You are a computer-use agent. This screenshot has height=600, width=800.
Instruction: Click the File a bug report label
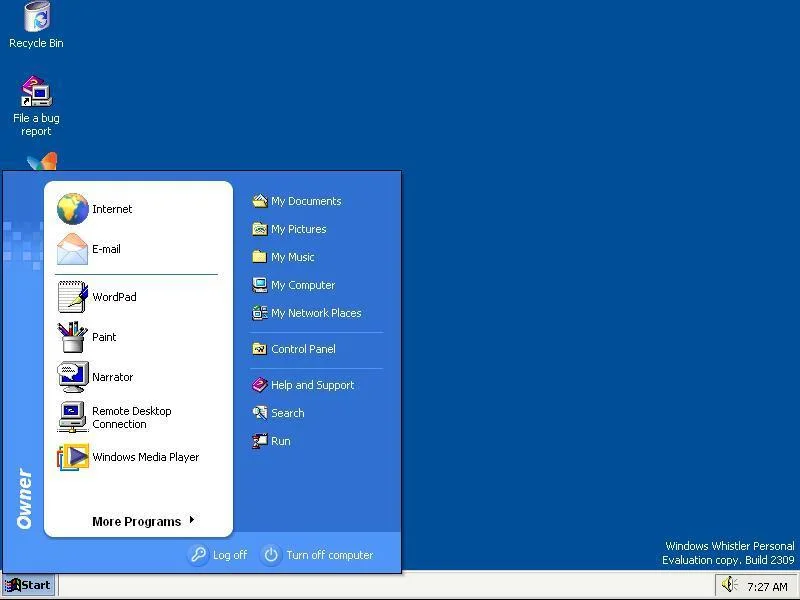click(x=36, y=124)
